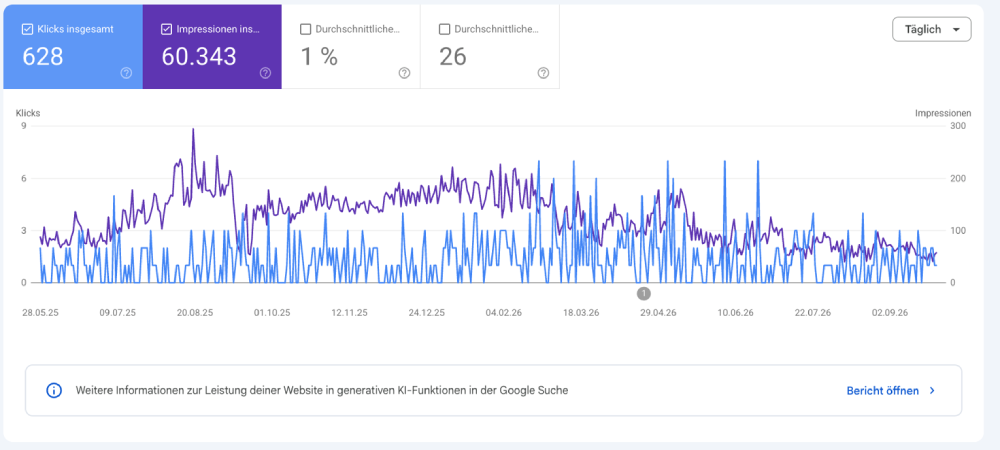Enable the fourth card's Durchschnittliche checkbox (26)

pos(445,29)
